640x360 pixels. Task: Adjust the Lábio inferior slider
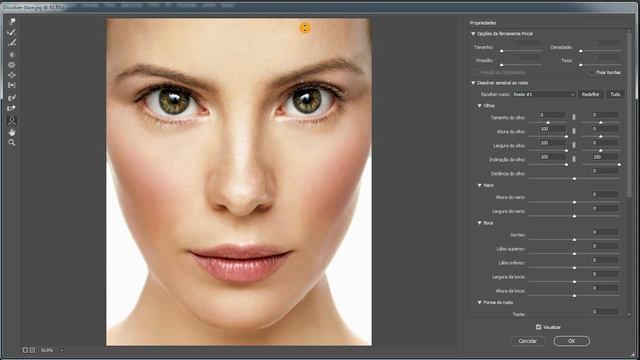574,268
